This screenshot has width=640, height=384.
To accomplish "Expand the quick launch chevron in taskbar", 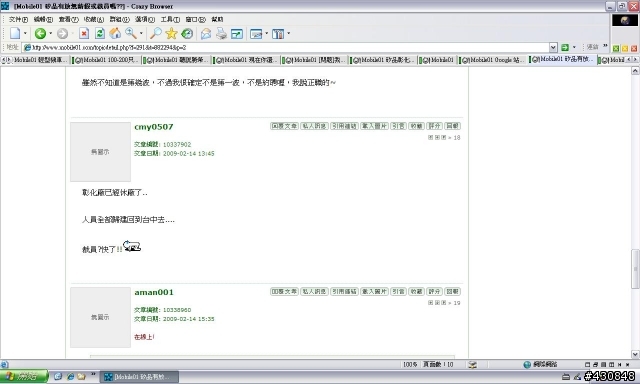I will 93,374.
